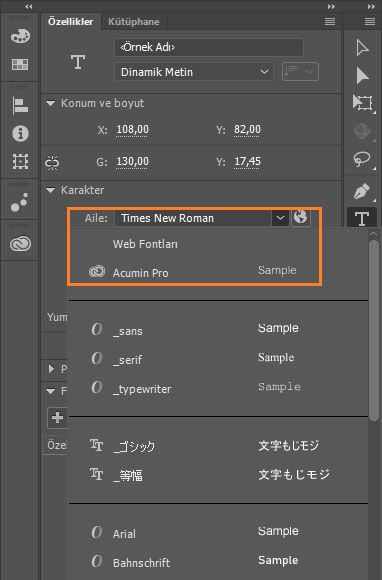
Task: Open the Özellikler panel options menu
Action: pos(330,22)
